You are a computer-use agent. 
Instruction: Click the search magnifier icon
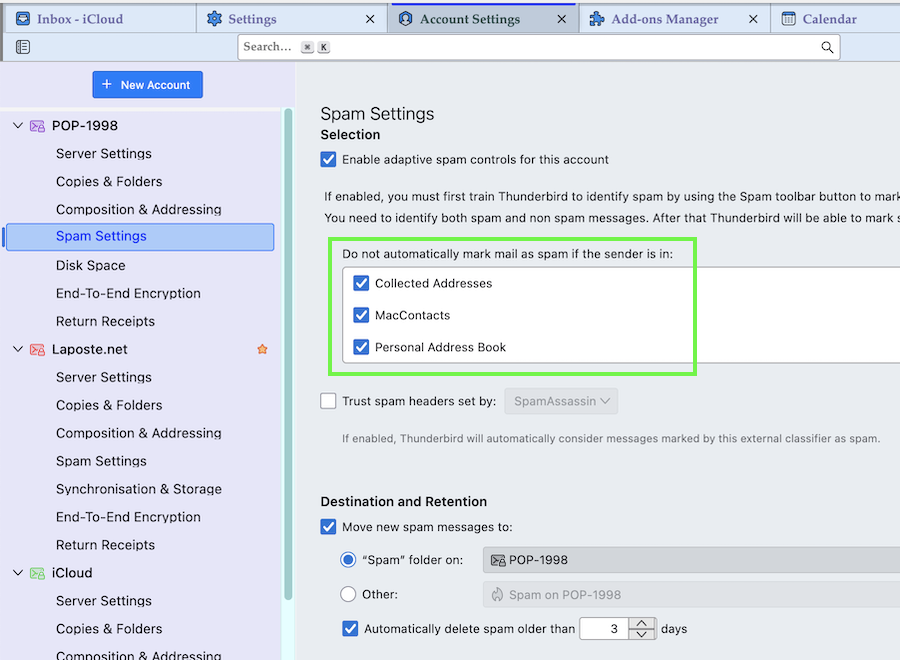827,47
